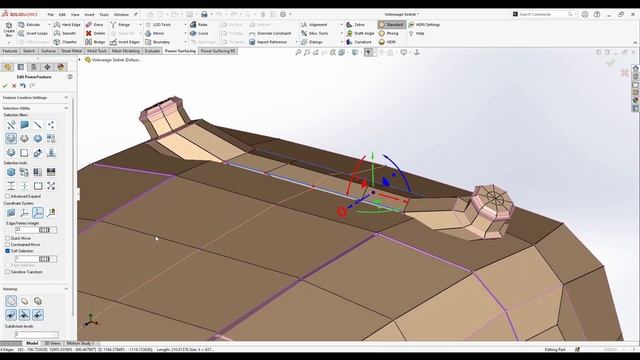Open the Merge dropdown arrow
The height and width of the screenshot is (360, 640).
[140, 25]
